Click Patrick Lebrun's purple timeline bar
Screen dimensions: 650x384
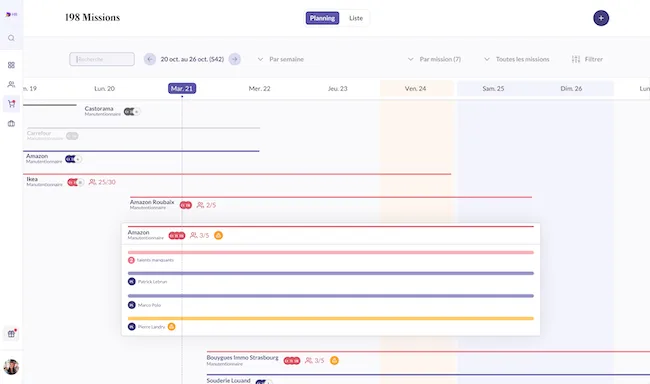coord(331,273)
